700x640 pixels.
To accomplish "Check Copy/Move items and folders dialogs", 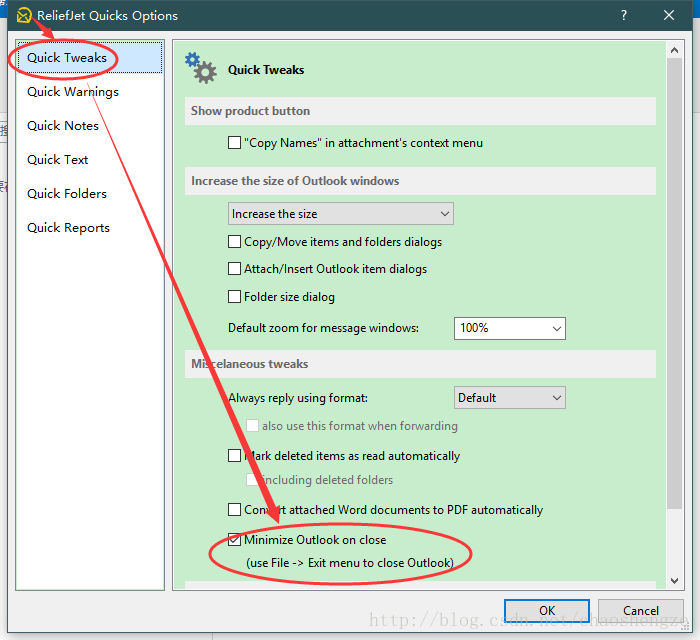I will click(234, 241).
